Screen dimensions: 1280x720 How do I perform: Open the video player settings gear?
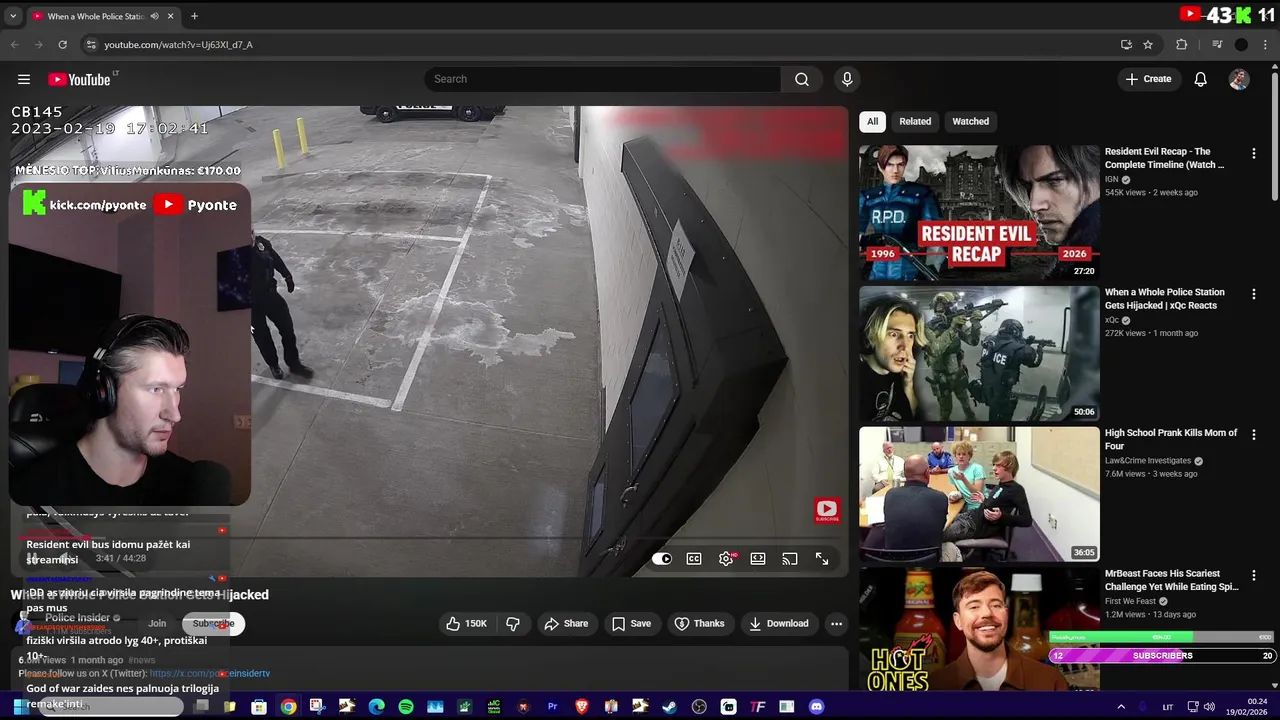click(x=726, y=559)
